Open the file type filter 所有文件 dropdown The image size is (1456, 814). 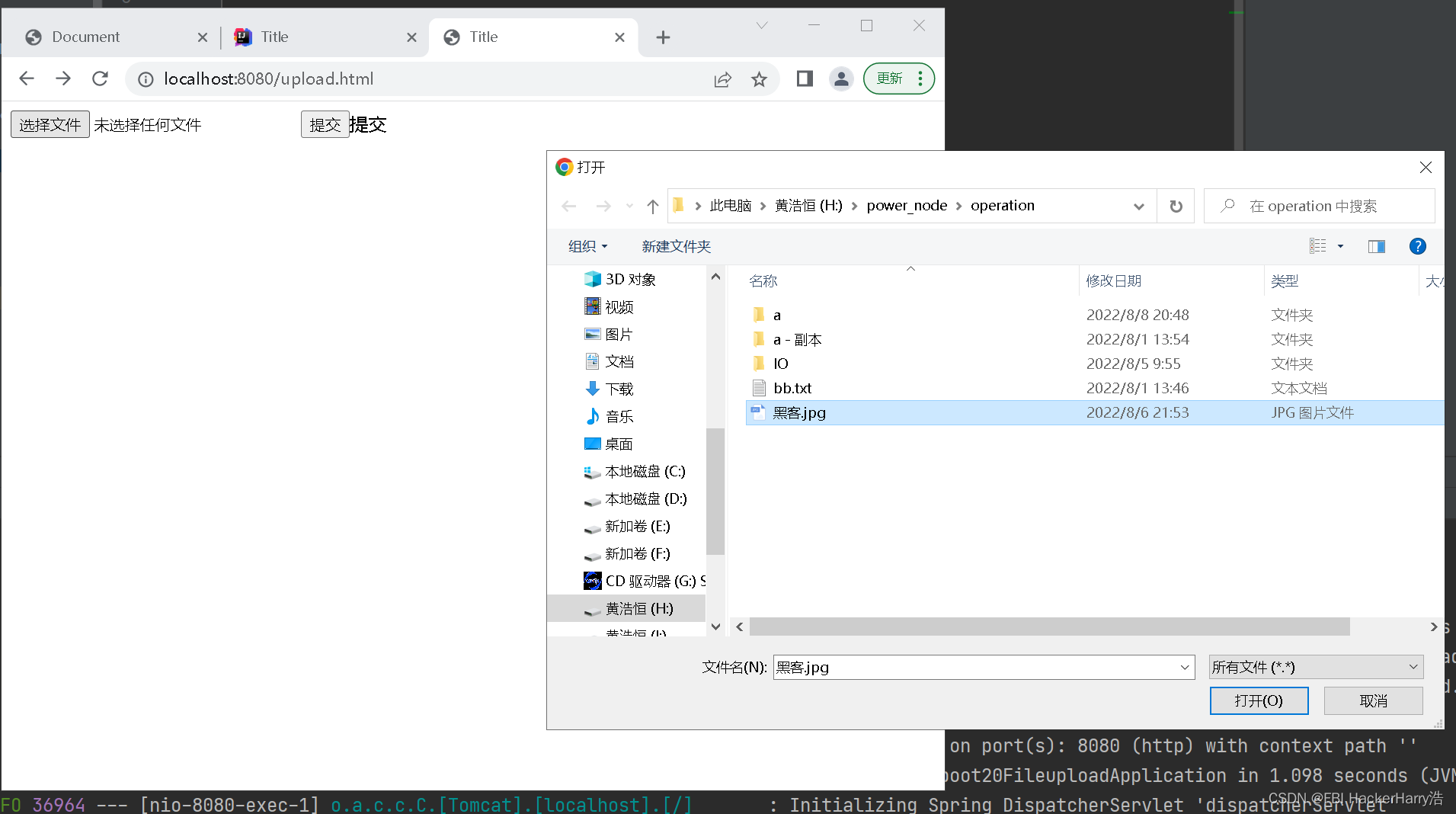click(1316, 668)
